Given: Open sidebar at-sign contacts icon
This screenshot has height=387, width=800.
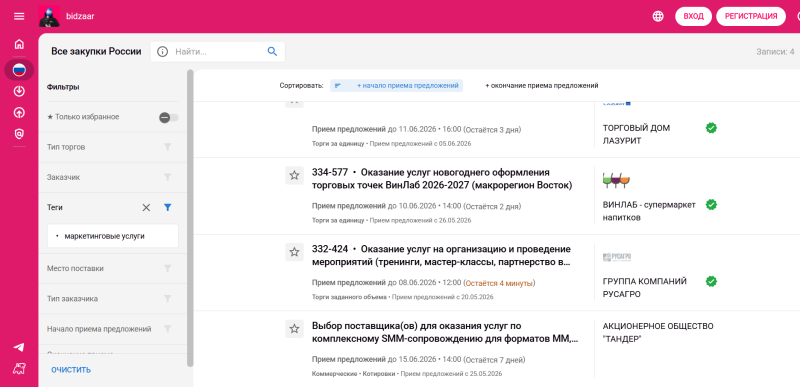Looking at the screenshot, I should 19,134.
